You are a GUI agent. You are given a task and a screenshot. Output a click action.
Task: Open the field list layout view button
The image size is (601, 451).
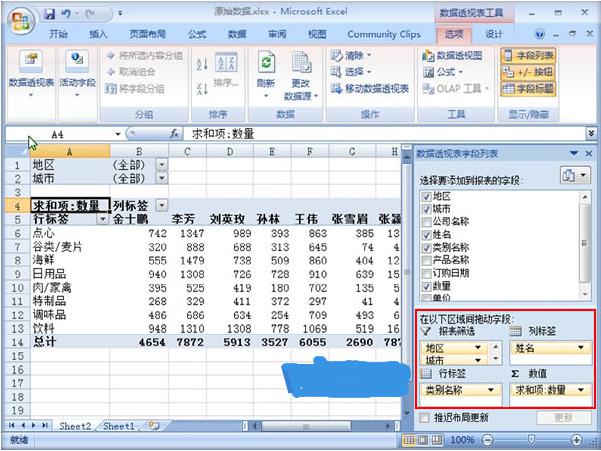(x=575, y=175)
